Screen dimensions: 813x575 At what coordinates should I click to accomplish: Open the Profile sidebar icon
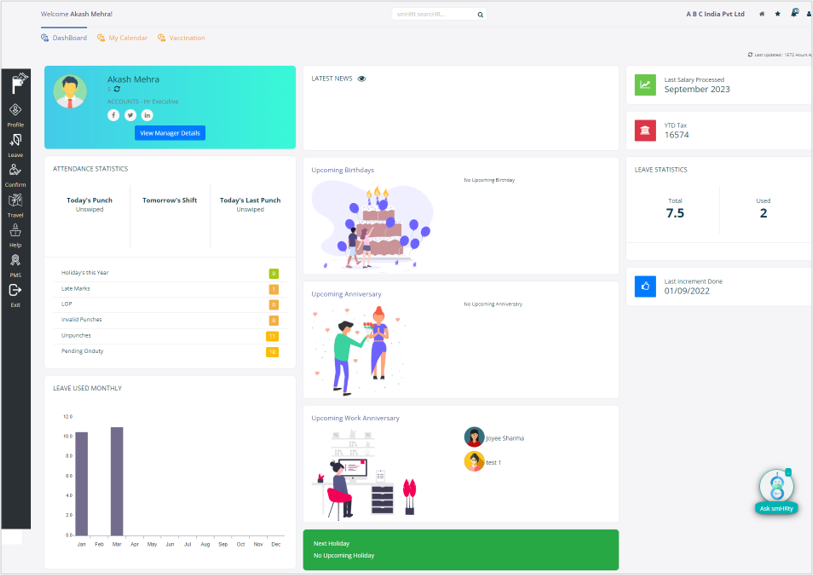point(15,111)
